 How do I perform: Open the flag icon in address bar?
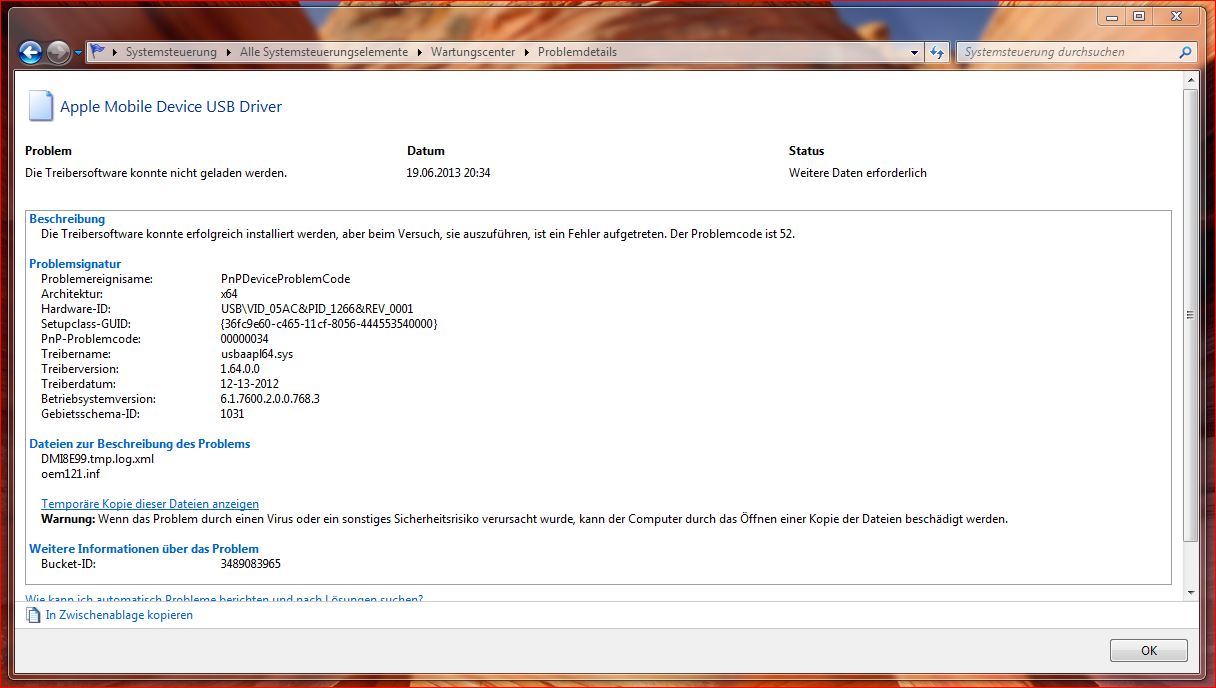click(x=98, y=52)
